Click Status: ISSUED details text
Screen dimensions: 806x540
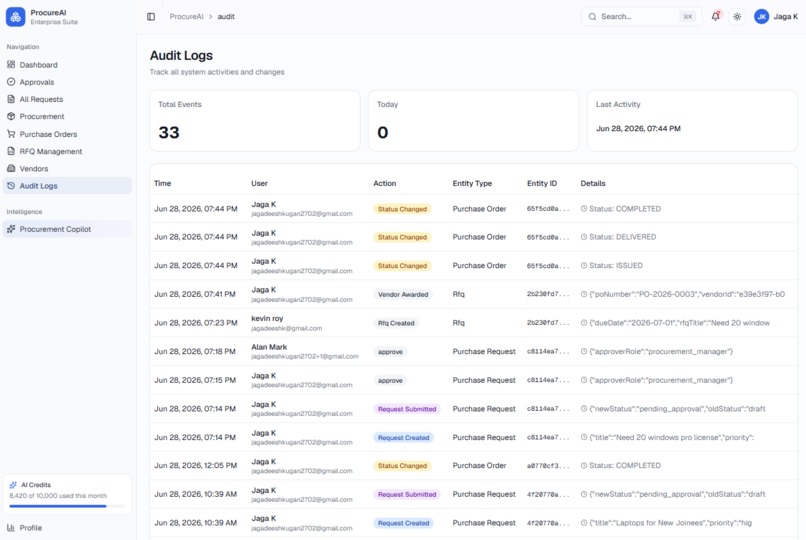(x=616, y=266)
